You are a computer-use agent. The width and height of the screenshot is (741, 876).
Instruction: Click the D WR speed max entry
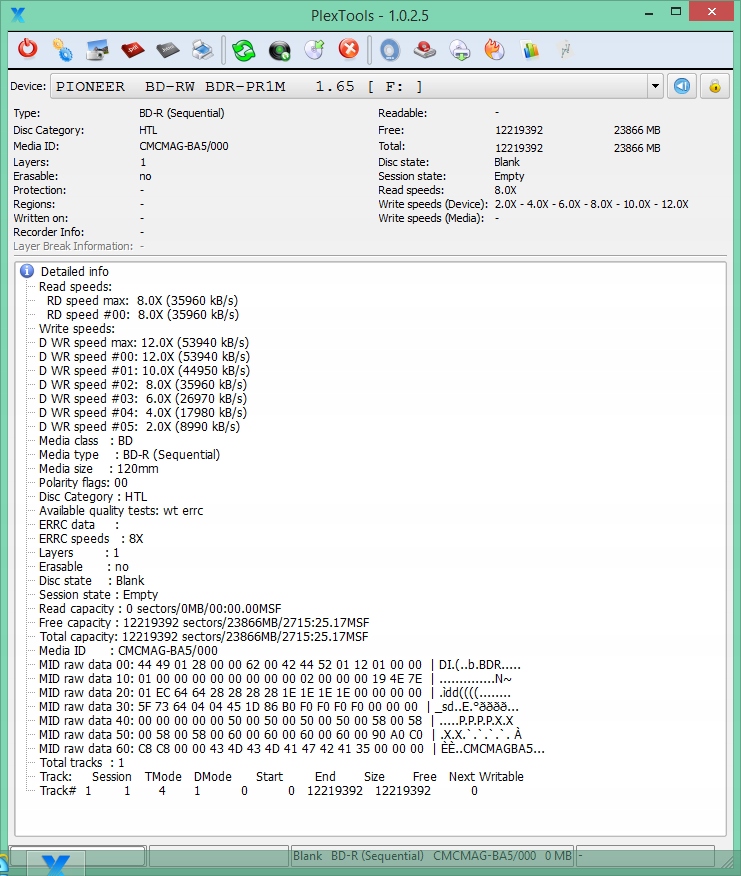144,342
